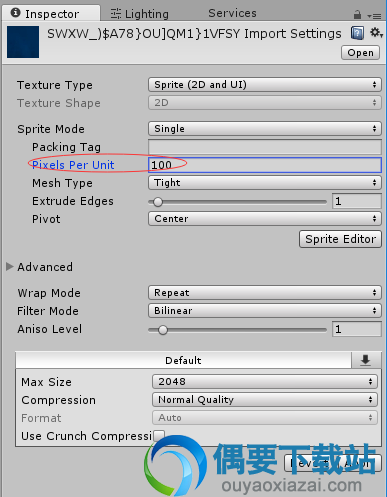Click the Packing Tag input field
The height and width of the screenshot is (497, 387).
point(265,147)
